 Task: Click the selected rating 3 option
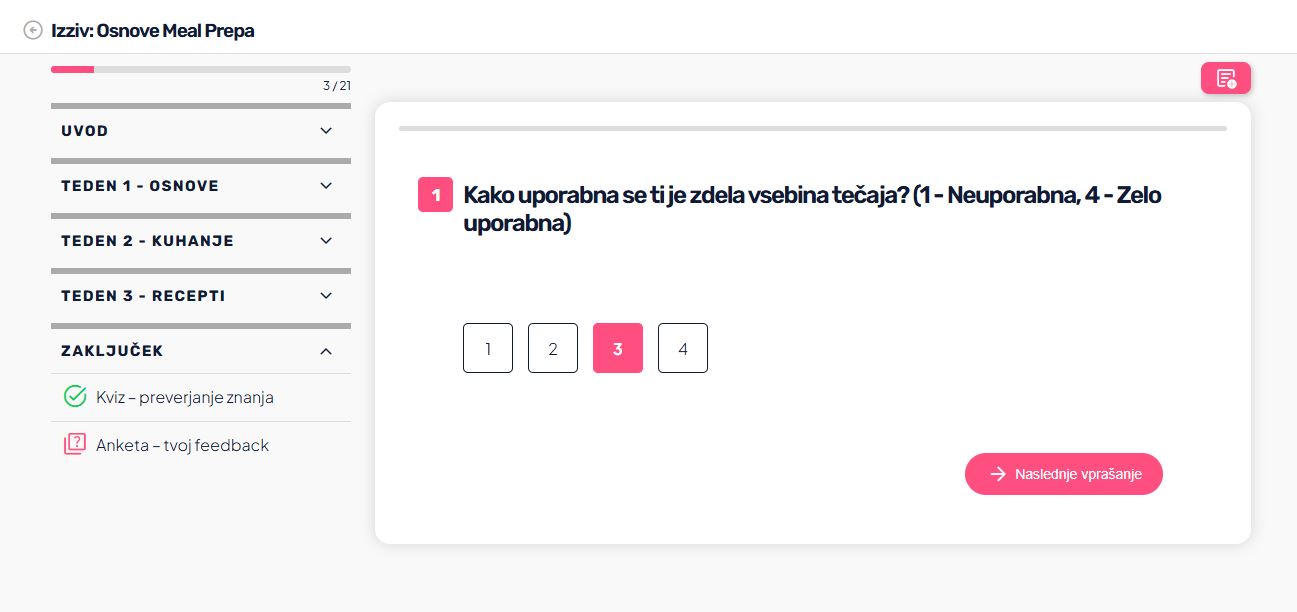tap(618, 348)
